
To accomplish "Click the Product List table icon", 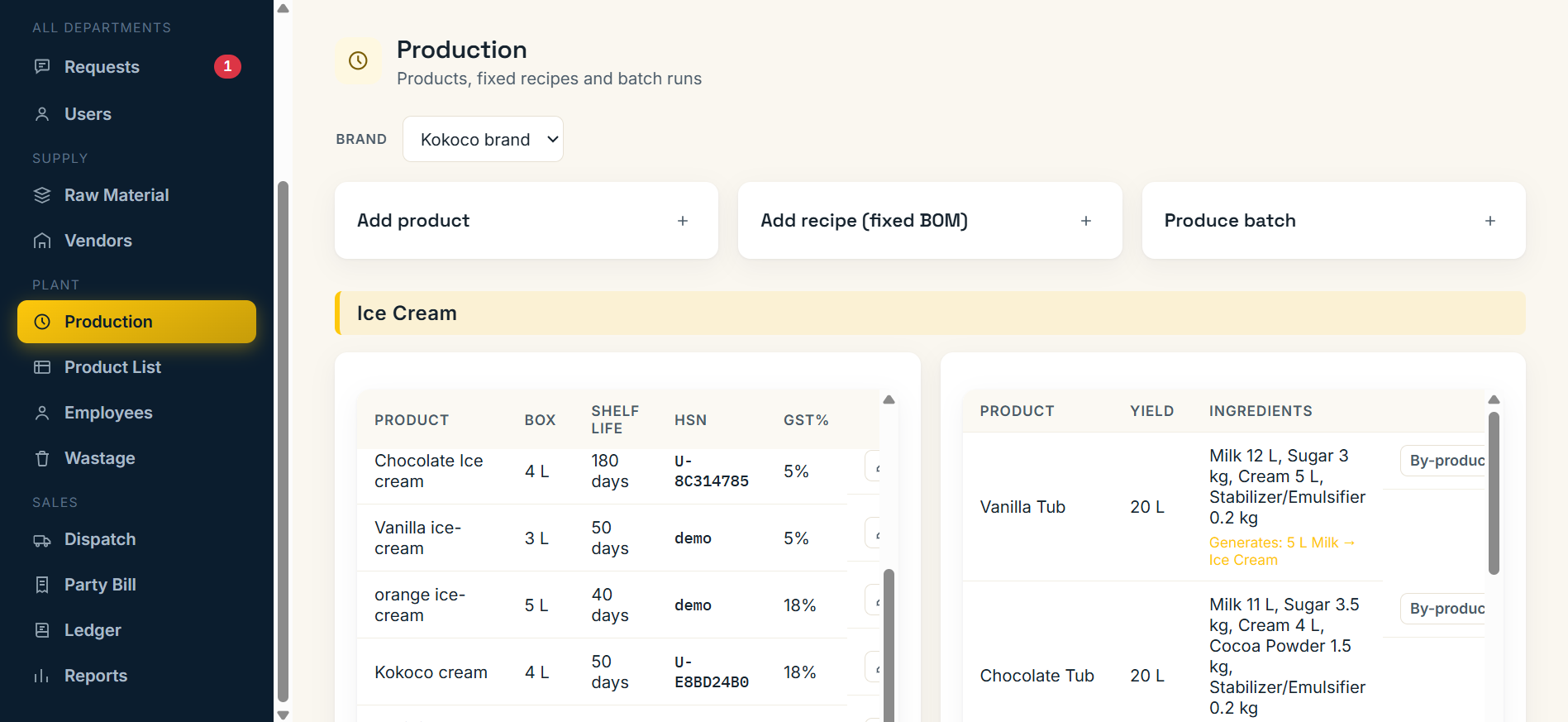I will (42, 367).
